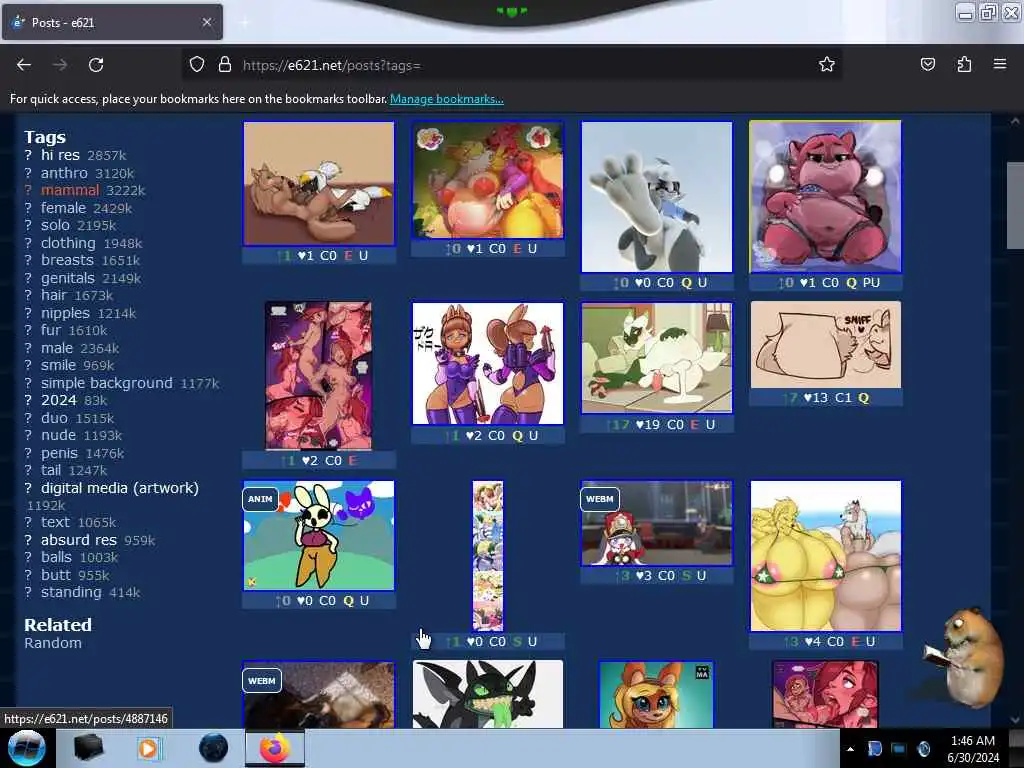Click the wiki '?' beside 'absurd res'
Viewport: 1024px width, 768px height.
point(28,540)
